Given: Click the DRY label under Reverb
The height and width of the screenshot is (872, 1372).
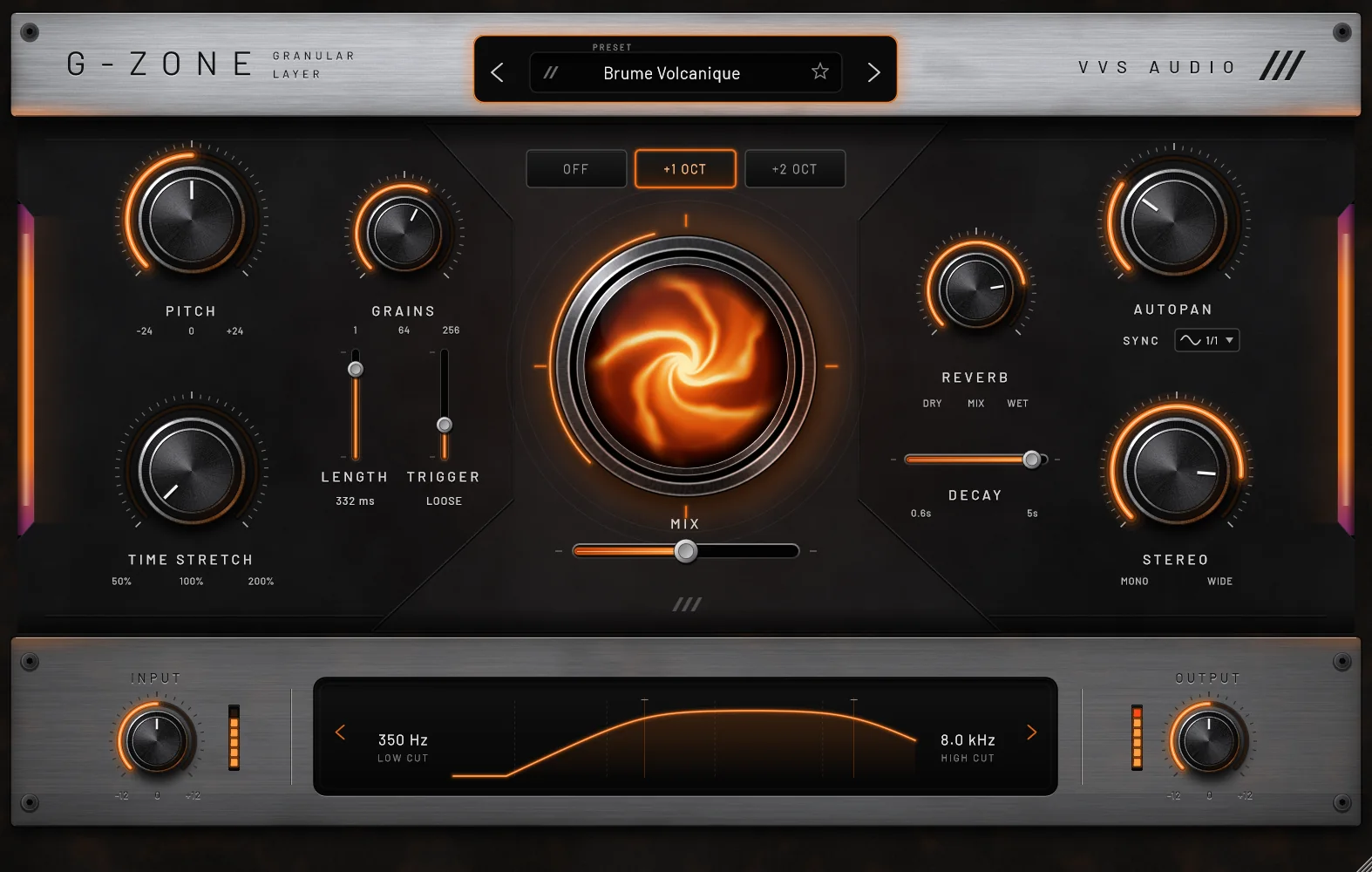Looking at the screenshot, I should click(933, 404).
